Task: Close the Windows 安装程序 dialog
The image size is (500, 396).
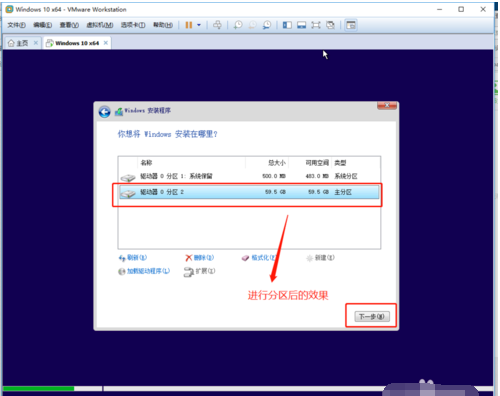Action: point(387,105)
